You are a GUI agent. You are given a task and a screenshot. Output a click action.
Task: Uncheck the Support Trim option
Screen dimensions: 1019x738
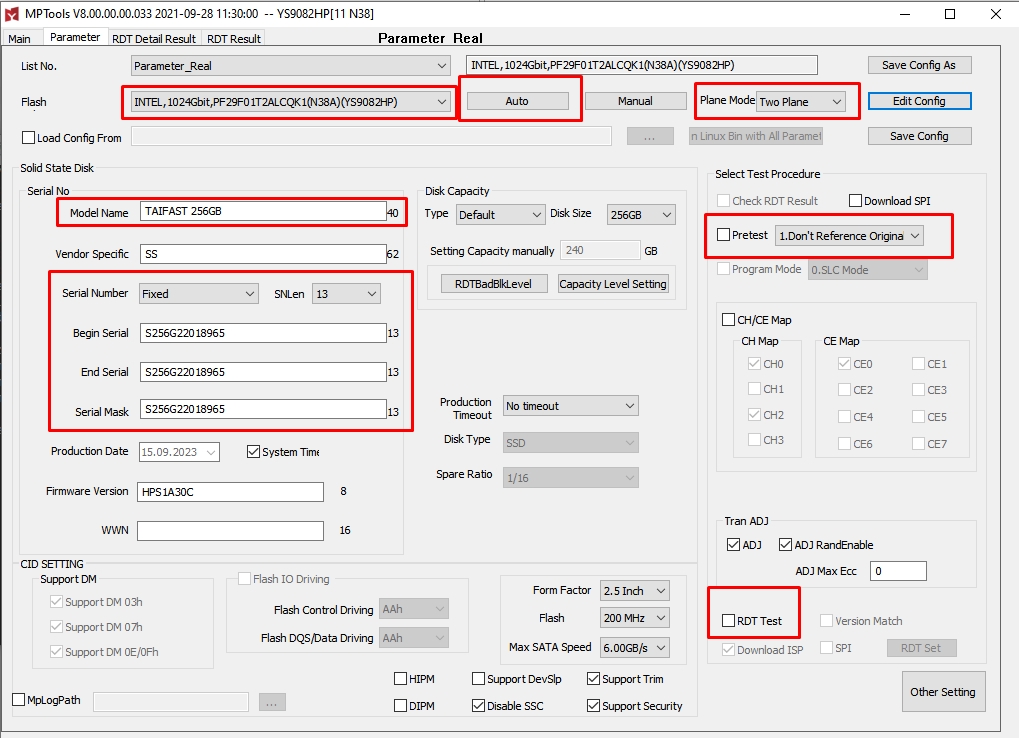(594, 679)
